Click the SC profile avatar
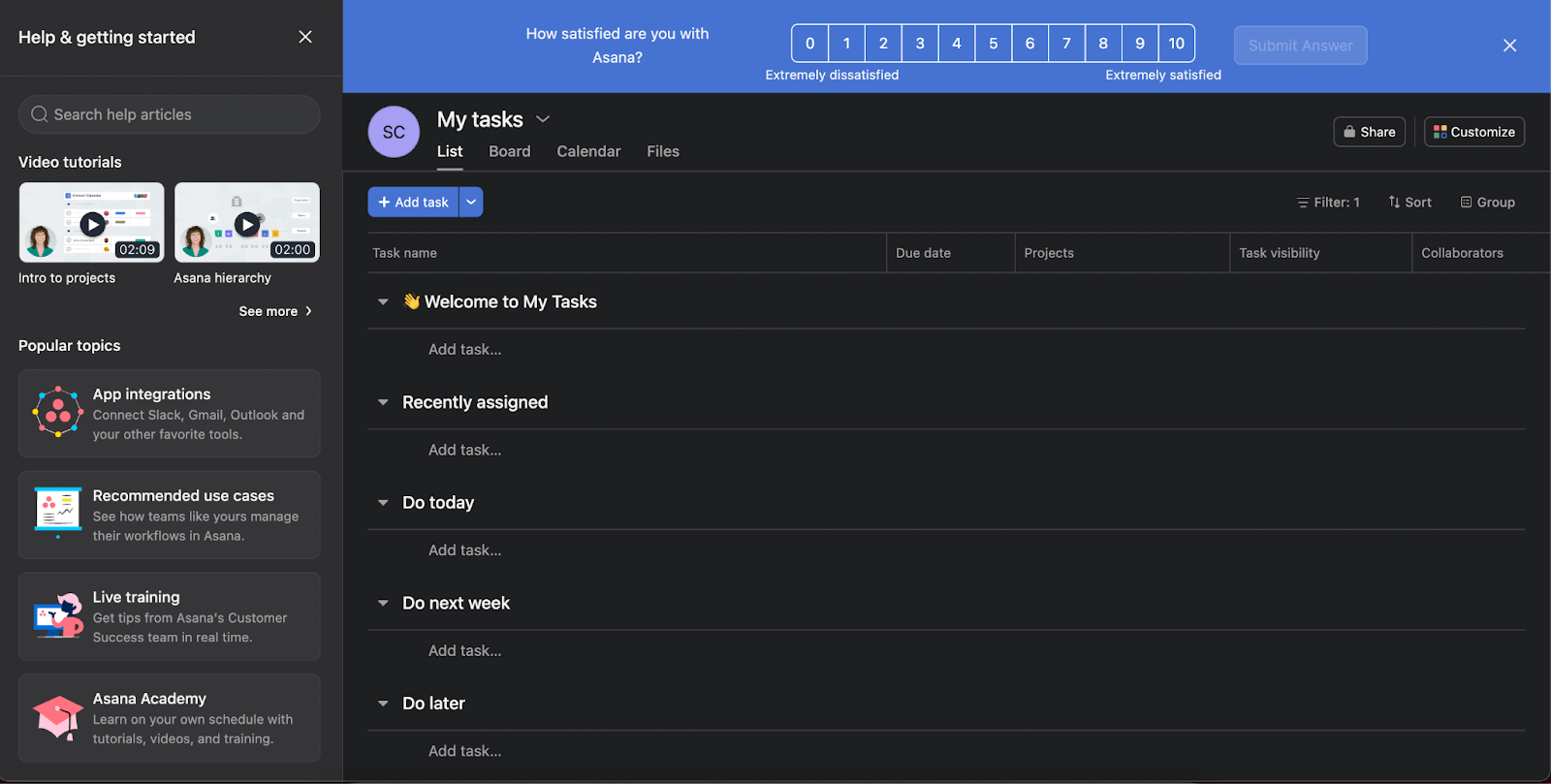 coord(394,132)
